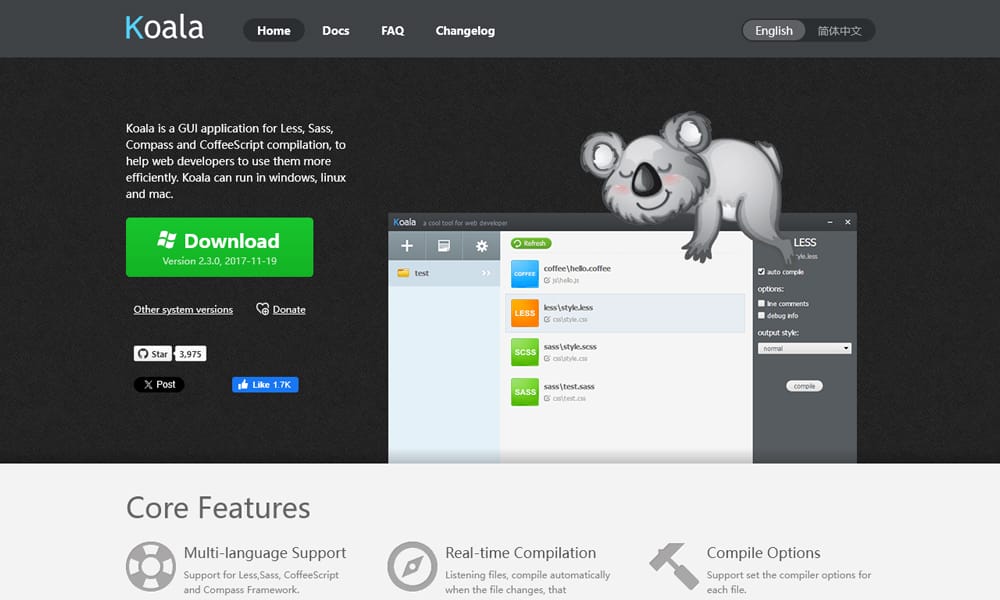1000x600 pixels.
Task: Toggle the auto compile checkbox
Action: click(x=762, y=272)
